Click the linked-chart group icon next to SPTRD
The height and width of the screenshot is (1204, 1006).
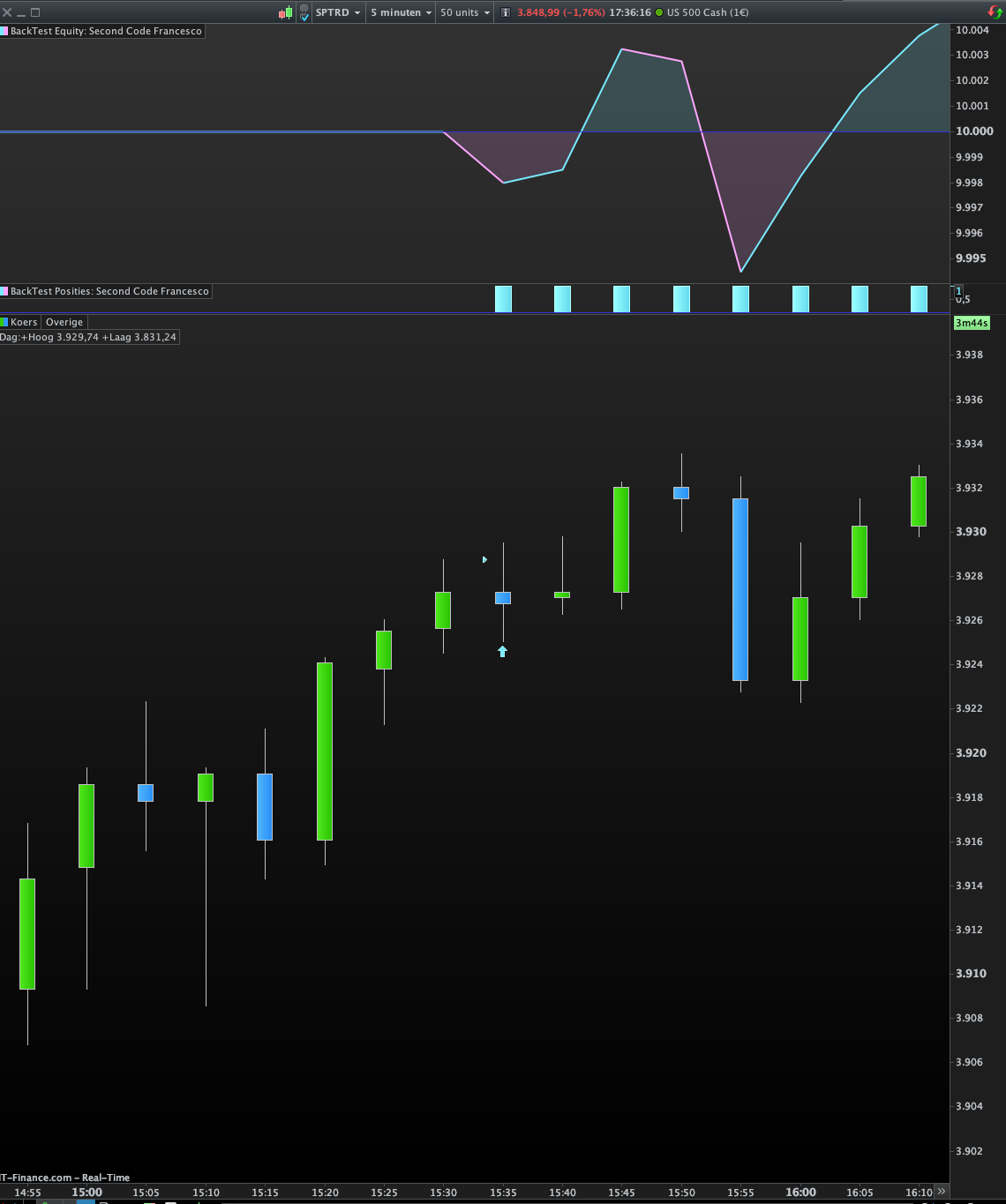pyautogui.click(x=304, y=12)
